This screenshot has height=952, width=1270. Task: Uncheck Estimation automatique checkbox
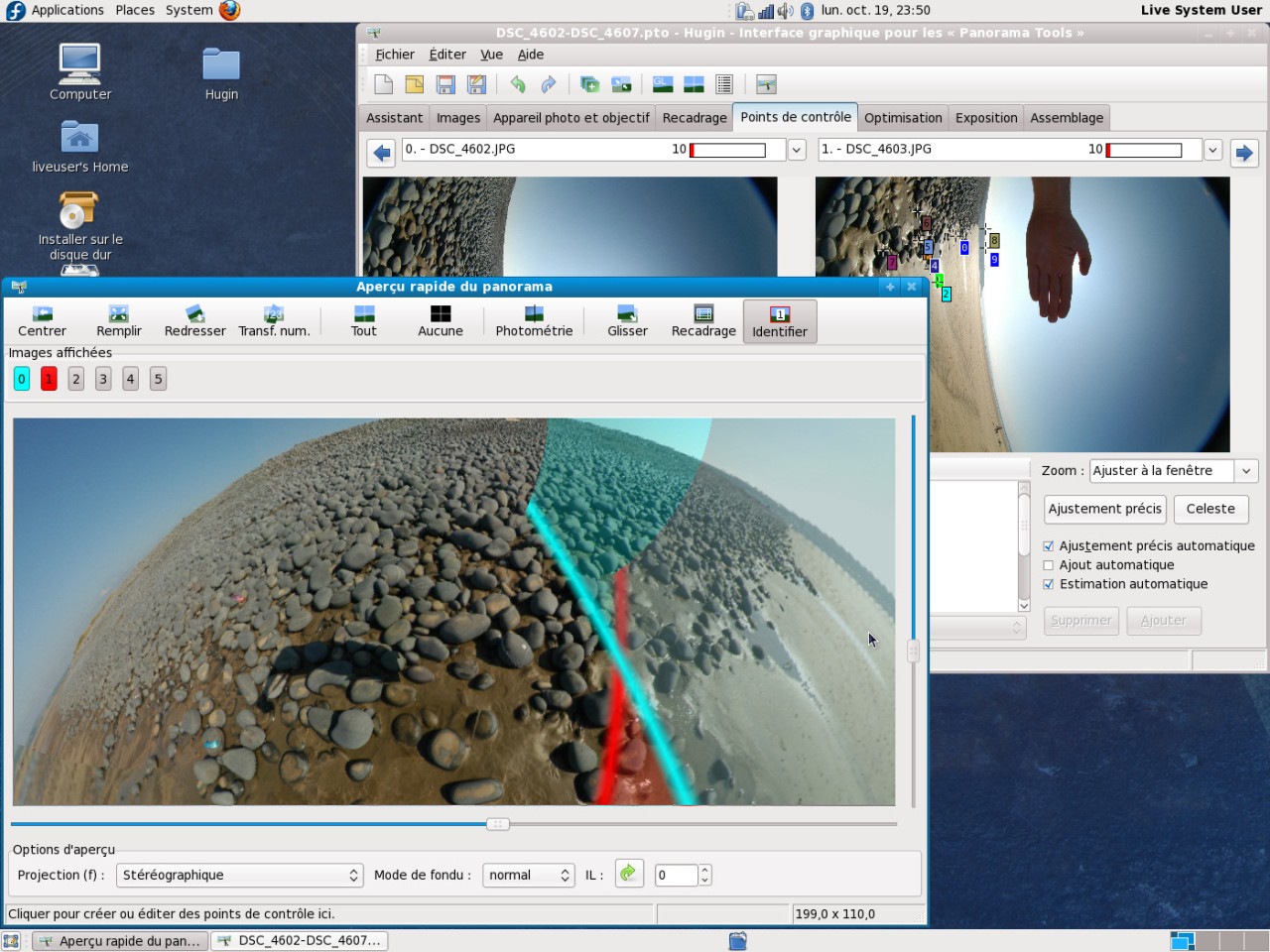(x=1049, y=584)
